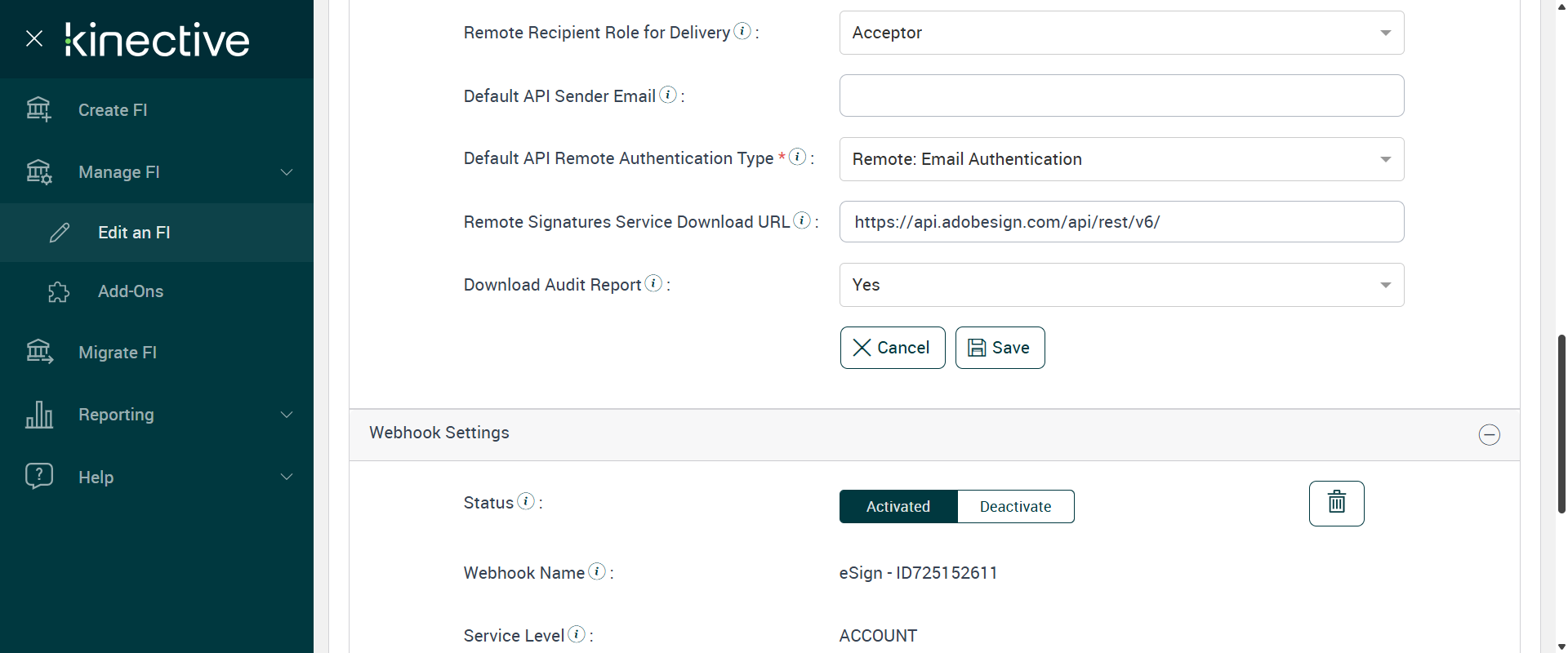Open the Download Audit Report dropdown

tap(1121, 285)
